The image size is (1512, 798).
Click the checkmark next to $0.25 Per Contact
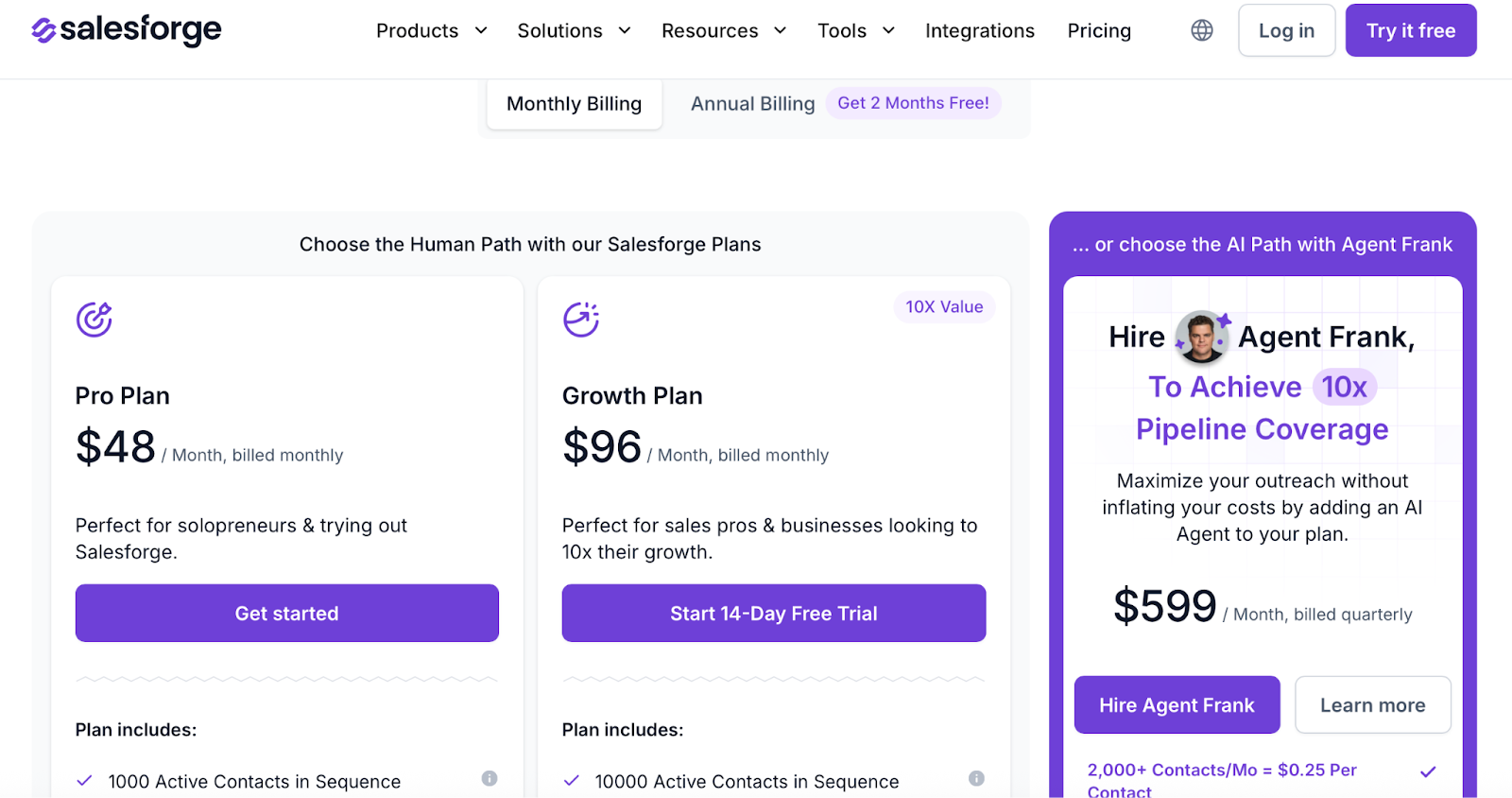click(1427, 771)
